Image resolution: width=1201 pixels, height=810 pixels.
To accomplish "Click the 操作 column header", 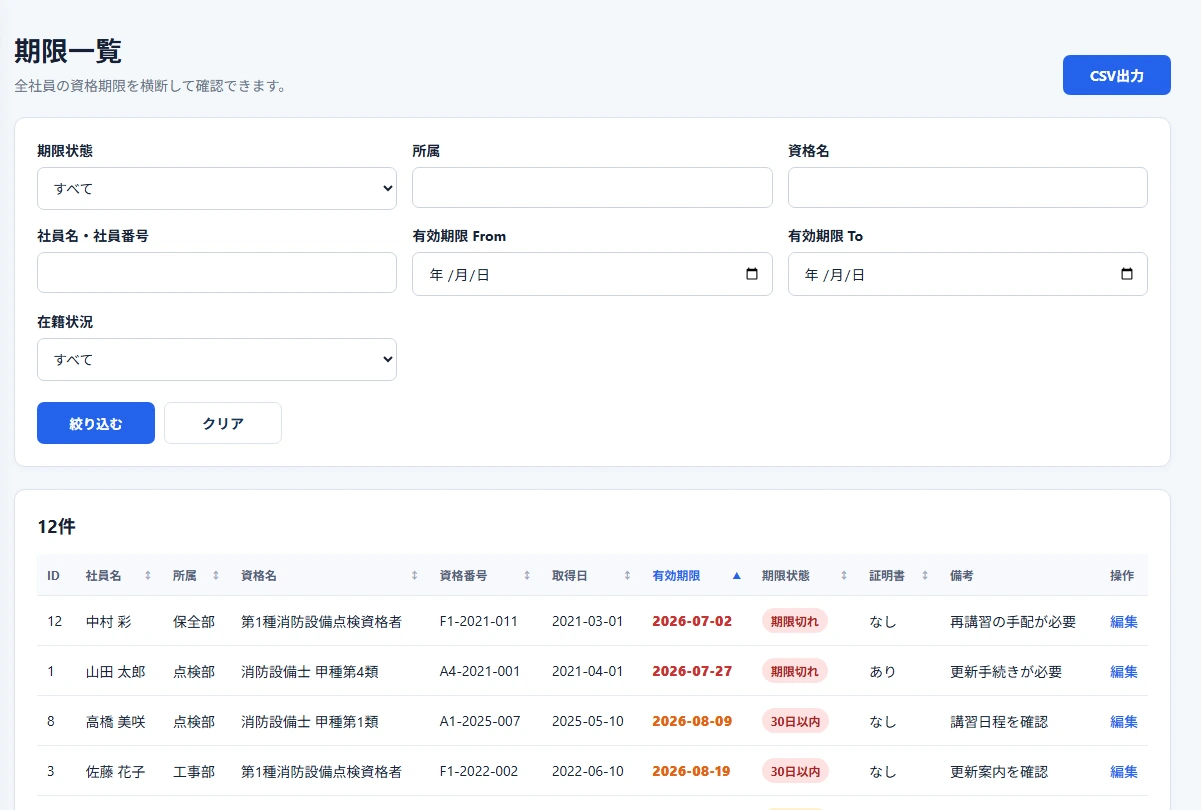I will point(1122,576).
